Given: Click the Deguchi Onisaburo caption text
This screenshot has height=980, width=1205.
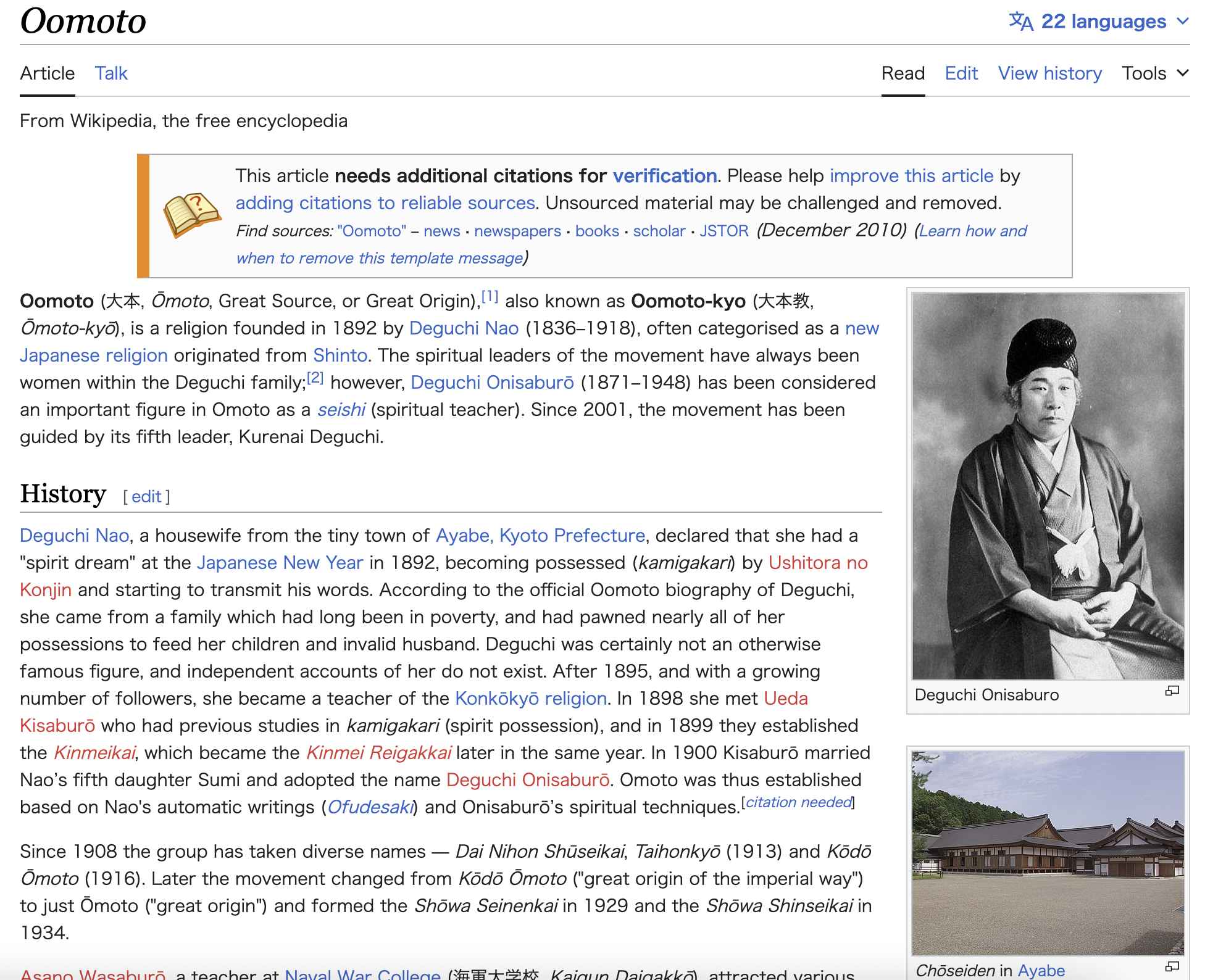Looking at the screenshot, I should click(x=986, y=695).
